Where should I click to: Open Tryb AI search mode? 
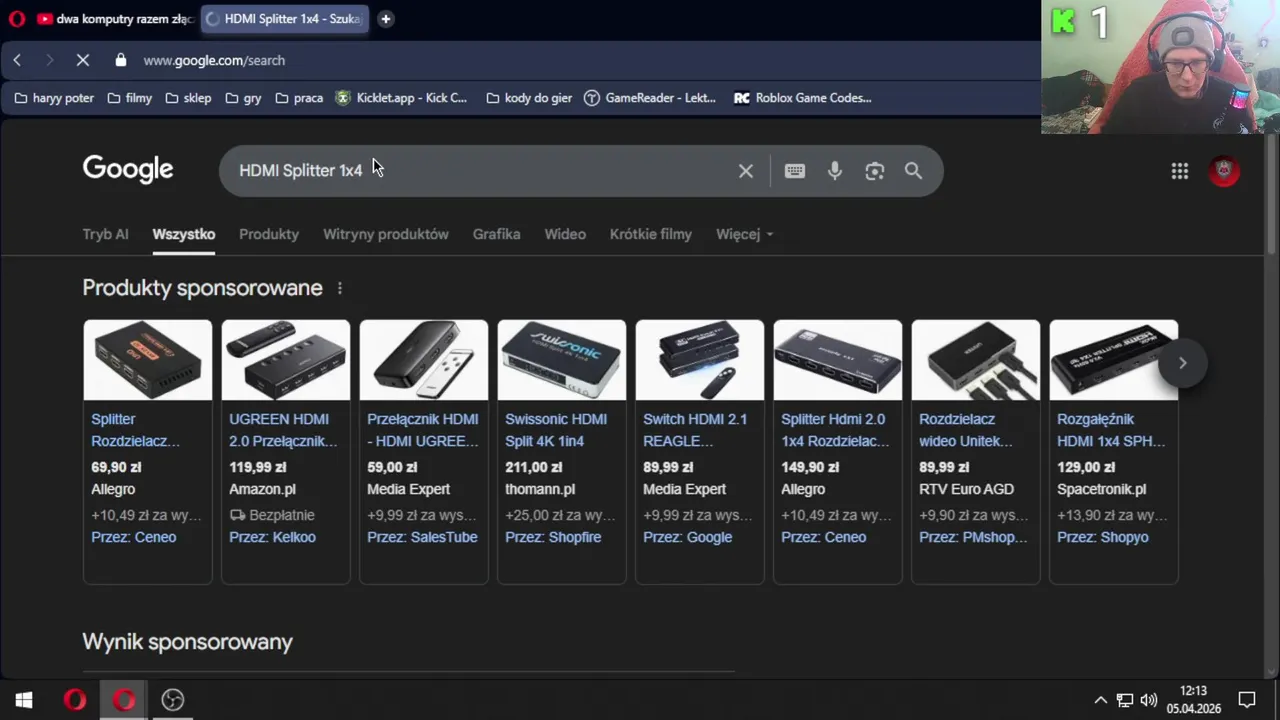point(105,234)
